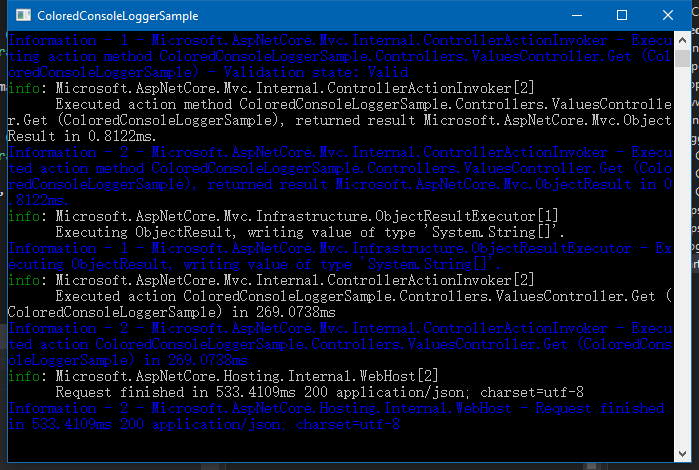
Task: Click the ColoredConsoleLoggerSample title text
Action: [x=117, y=16]
